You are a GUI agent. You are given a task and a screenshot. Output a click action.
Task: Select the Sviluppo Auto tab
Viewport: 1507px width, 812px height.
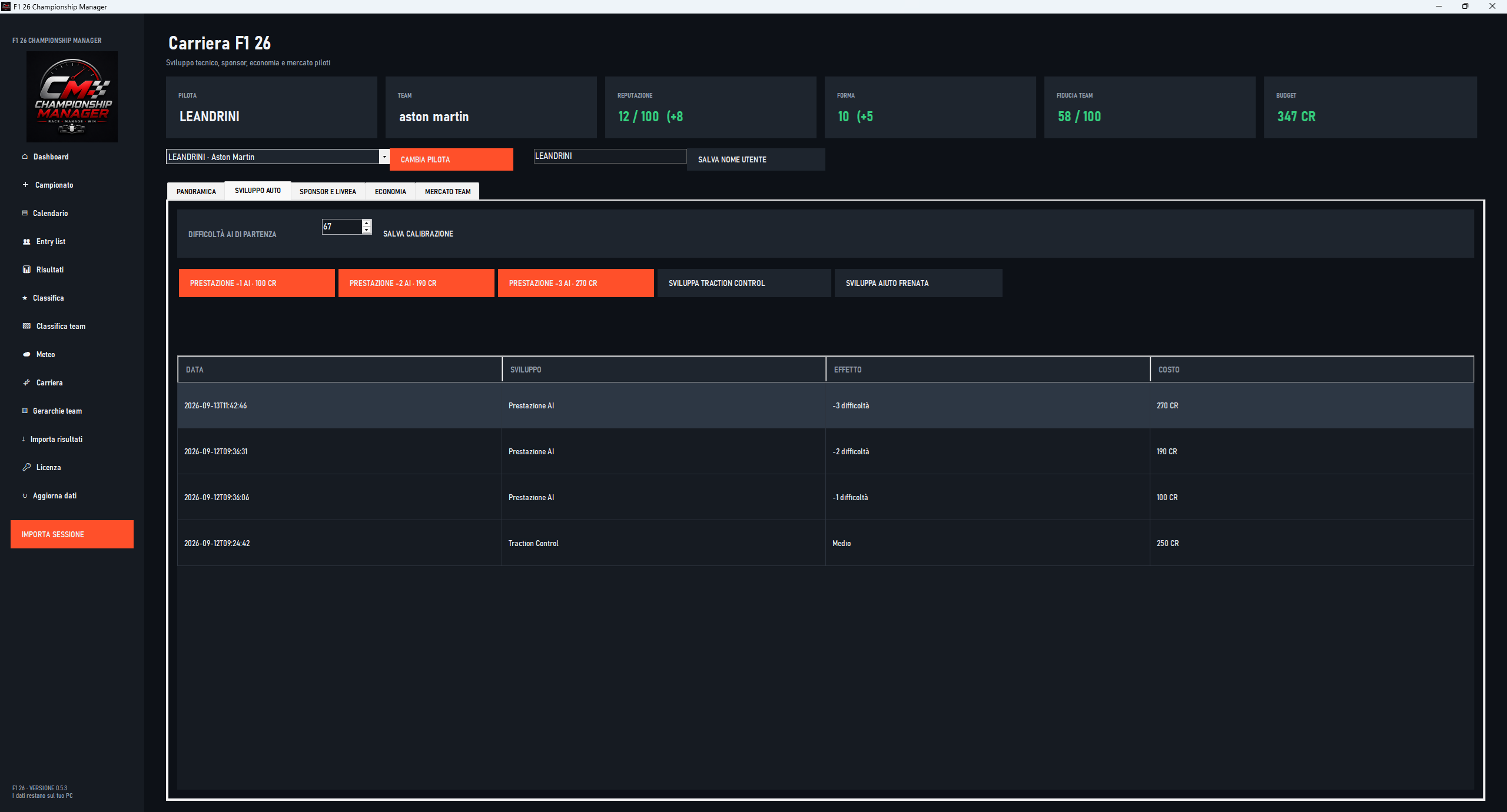258,190
